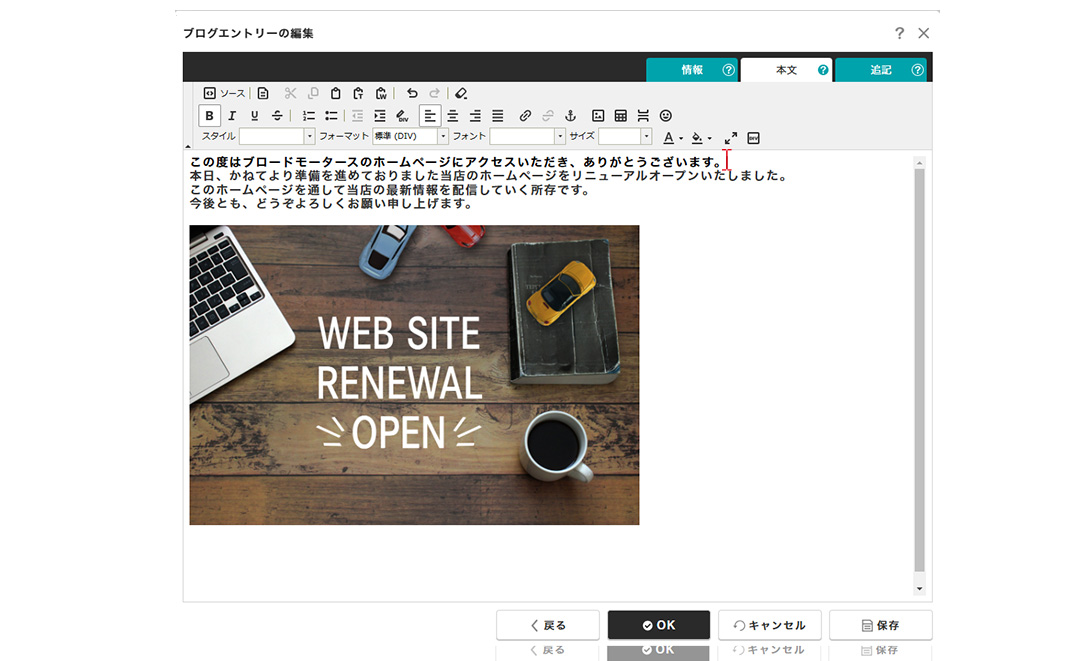Open the text color picker
1088x661 pixels.
coord(672,138)
